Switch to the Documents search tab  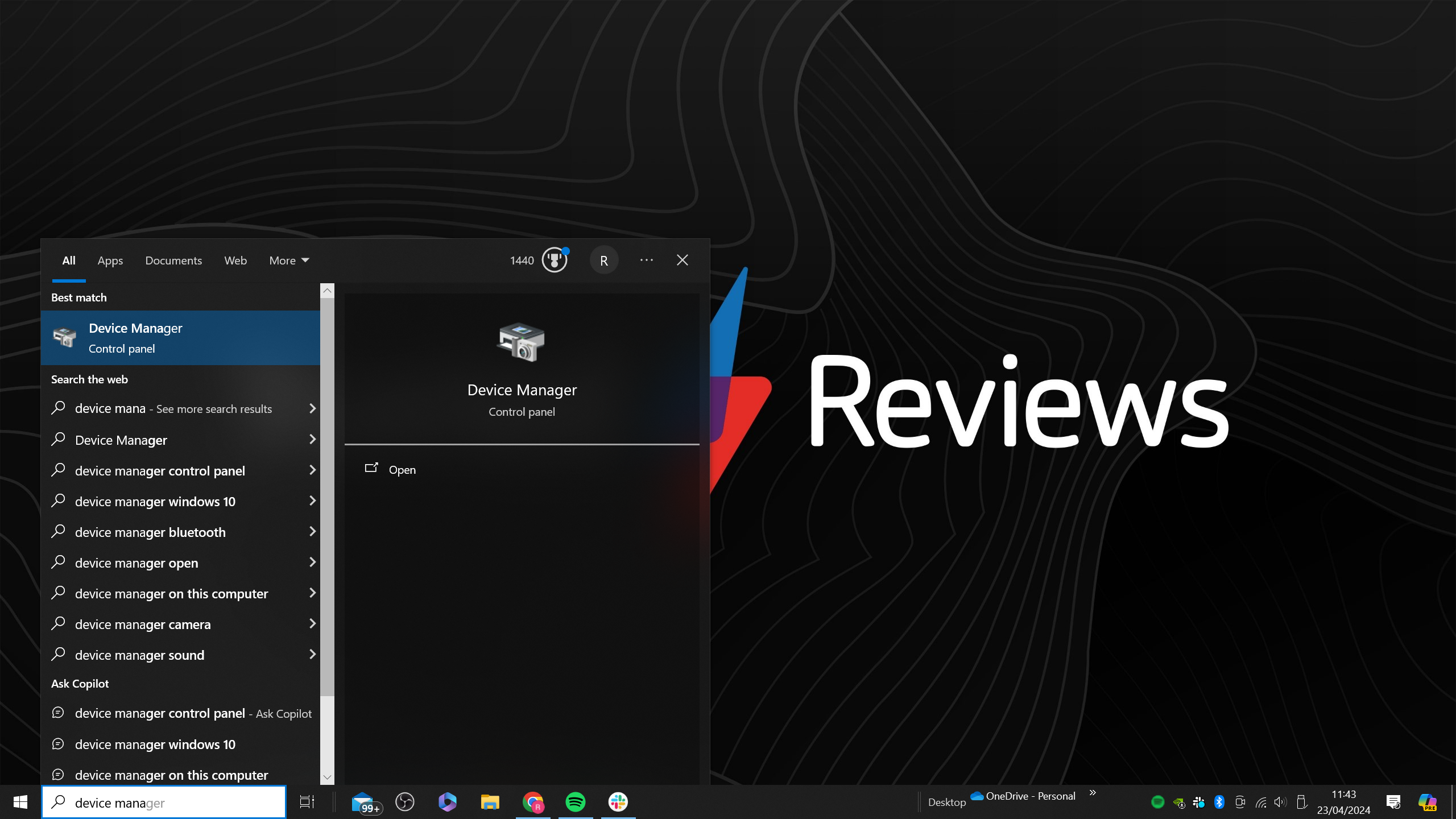coord(173,260)
